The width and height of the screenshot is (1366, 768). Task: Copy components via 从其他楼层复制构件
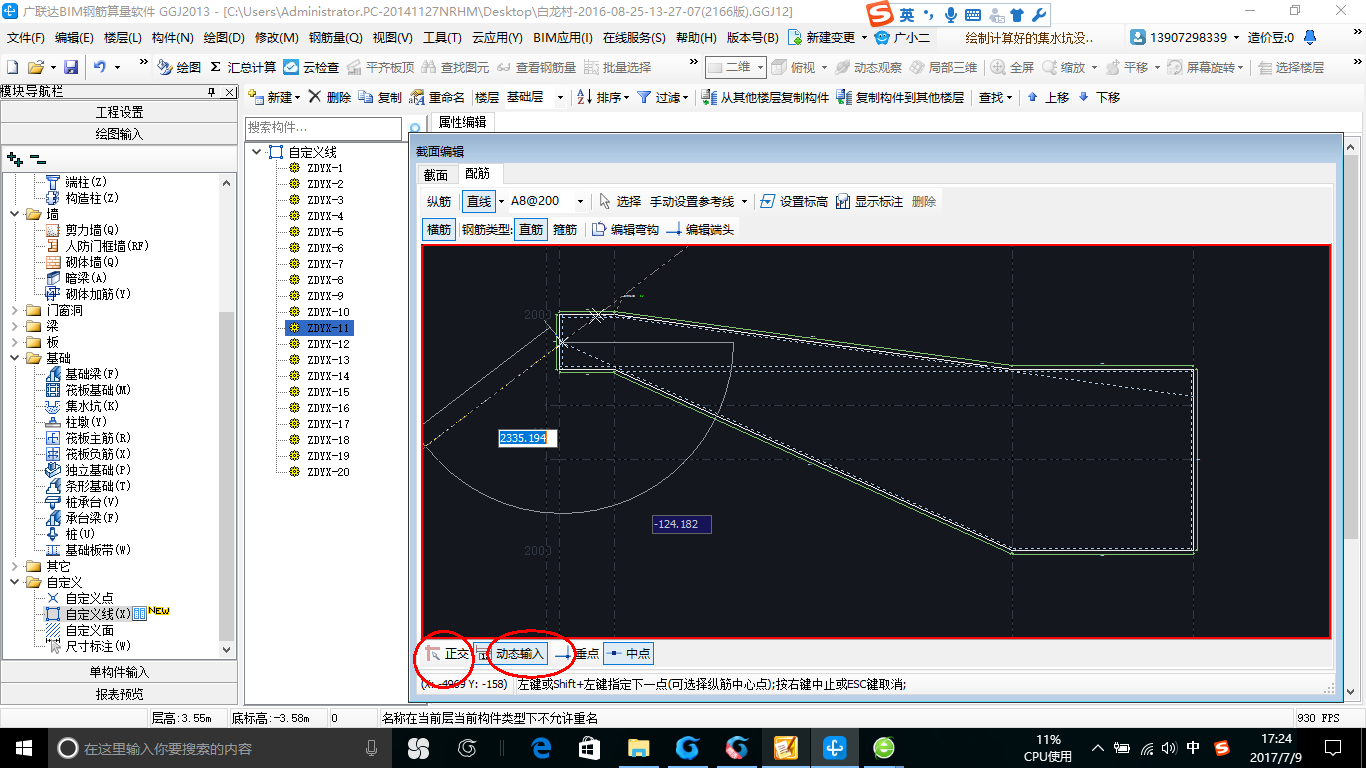tap(765, 97)
